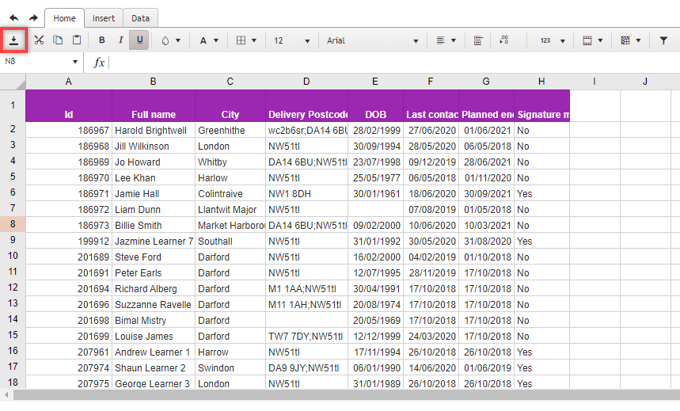Paste from clipboard icon
Image resolution: width=680 pixels, height=411 pixels.
coord(76,40)
